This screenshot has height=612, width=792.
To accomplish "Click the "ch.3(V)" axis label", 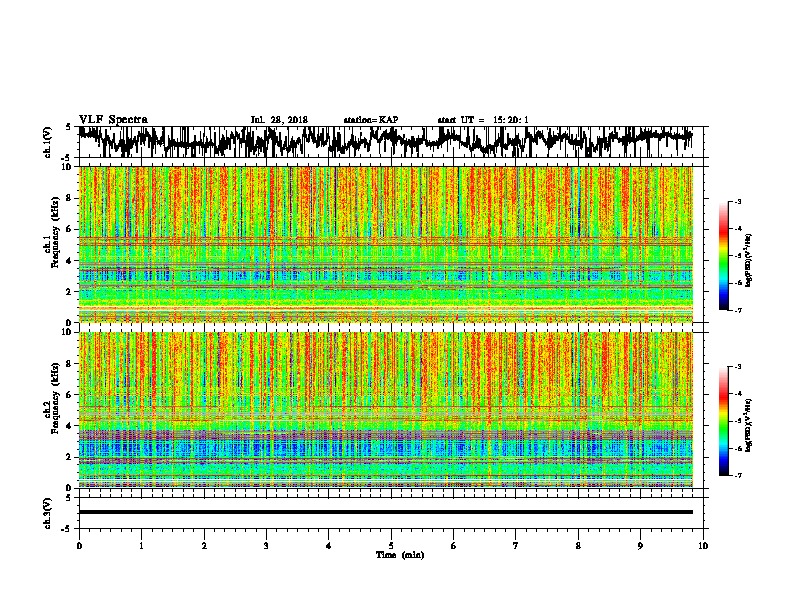I will click(48, 513).
